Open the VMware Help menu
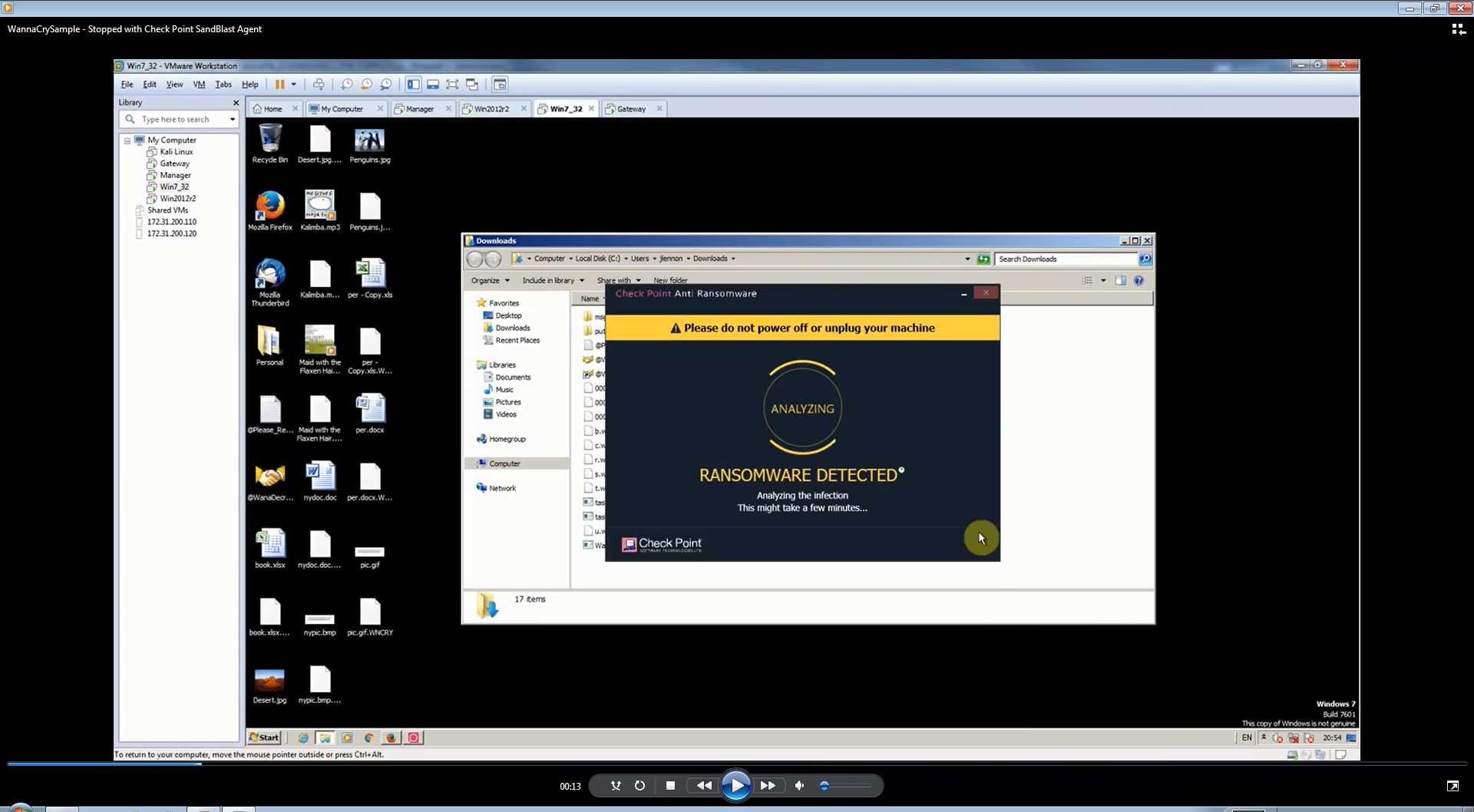Screen dimensions: 1474x812 click(x=250, y=84)
